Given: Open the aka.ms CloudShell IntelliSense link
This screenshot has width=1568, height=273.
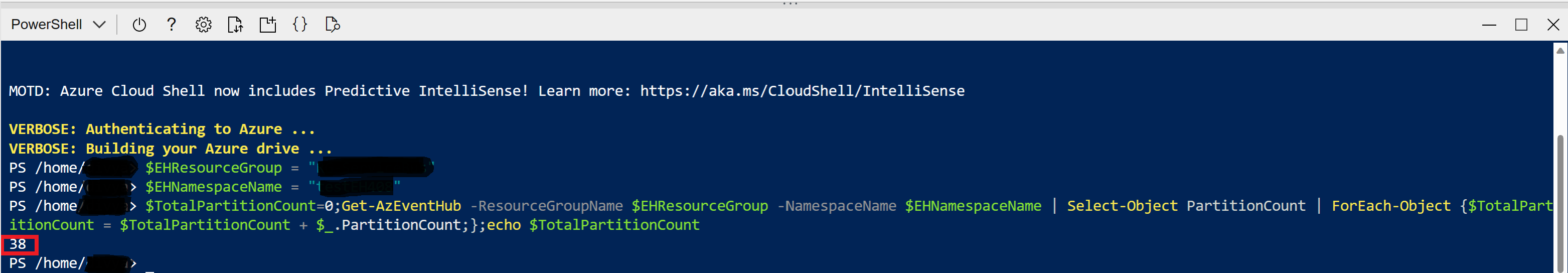Looking at the screenshot, I should (x=802, y=91).
